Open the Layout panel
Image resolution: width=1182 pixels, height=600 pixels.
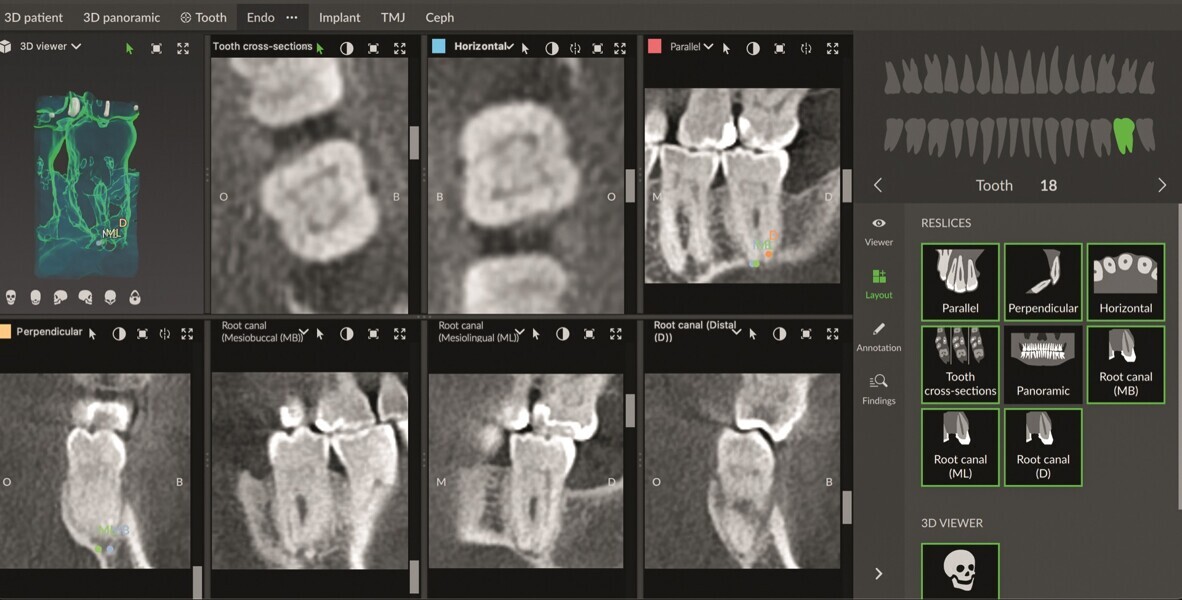click(x=878, y=280)
